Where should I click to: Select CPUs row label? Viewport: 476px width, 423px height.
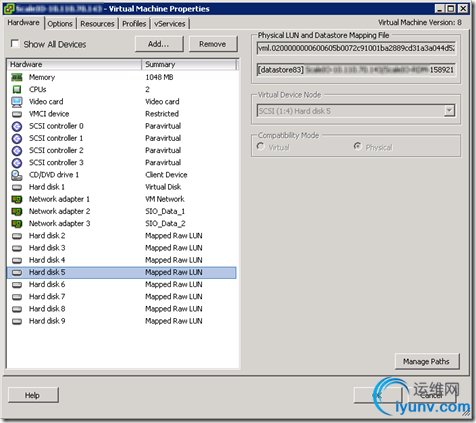38,90
